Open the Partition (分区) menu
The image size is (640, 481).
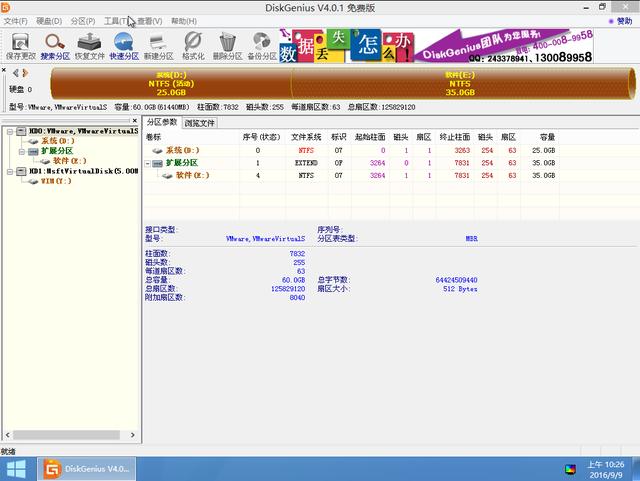pos(83,21)
